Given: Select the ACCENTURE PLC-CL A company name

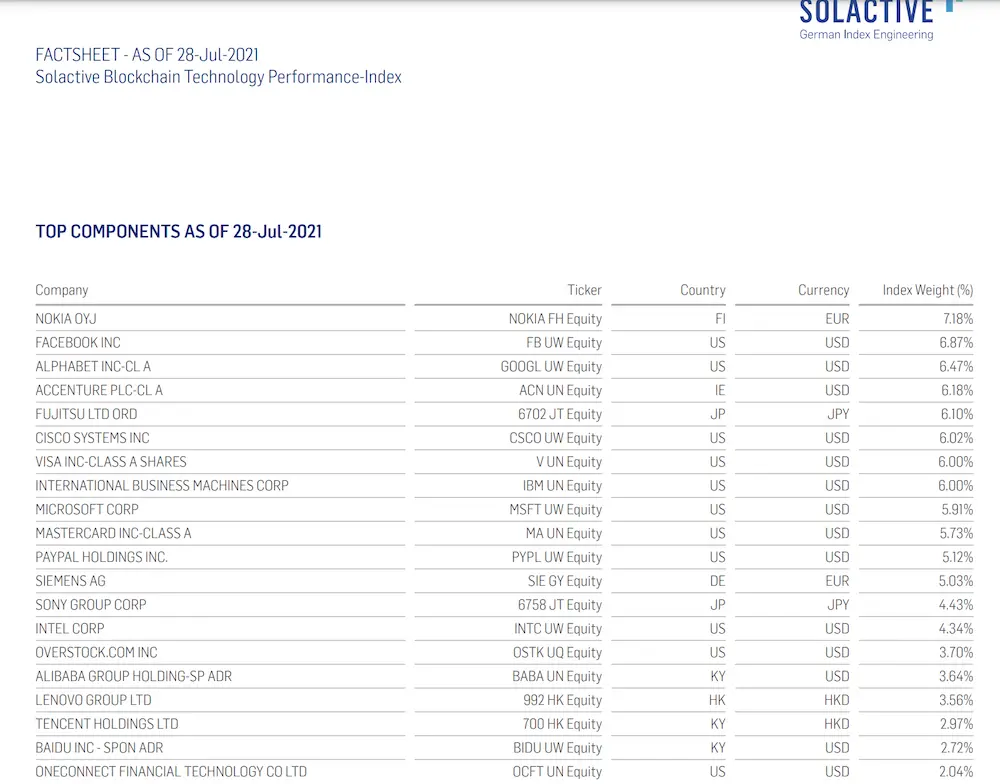Looking at the screenshot, I should pyautogui.click(x=99, y=390).
